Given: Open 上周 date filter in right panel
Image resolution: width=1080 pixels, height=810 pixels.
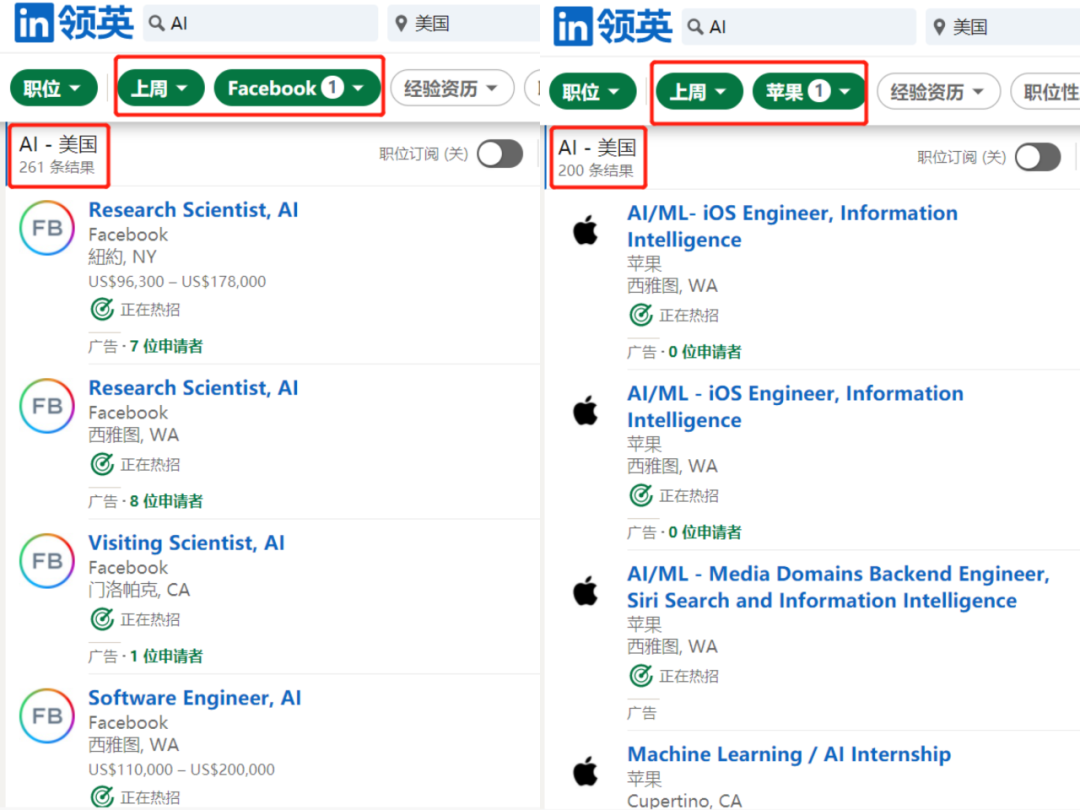Looking at the screenshot, I should pyautogui.click(x=699, y=92).
